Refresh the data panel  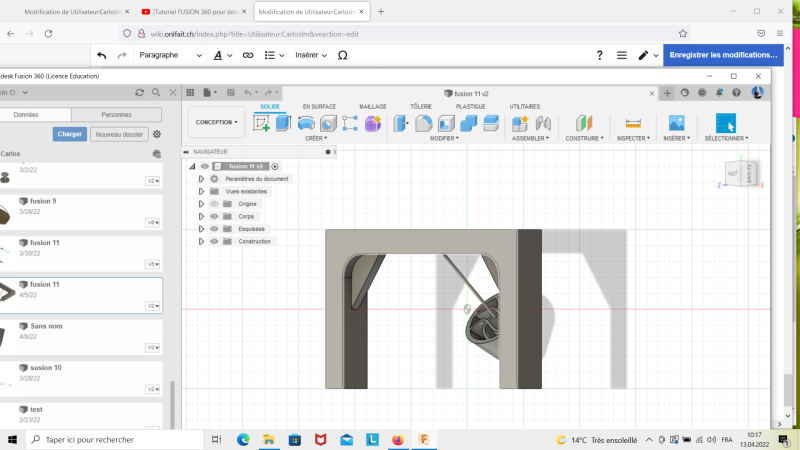pyautogui.click(x=140, y=92)
